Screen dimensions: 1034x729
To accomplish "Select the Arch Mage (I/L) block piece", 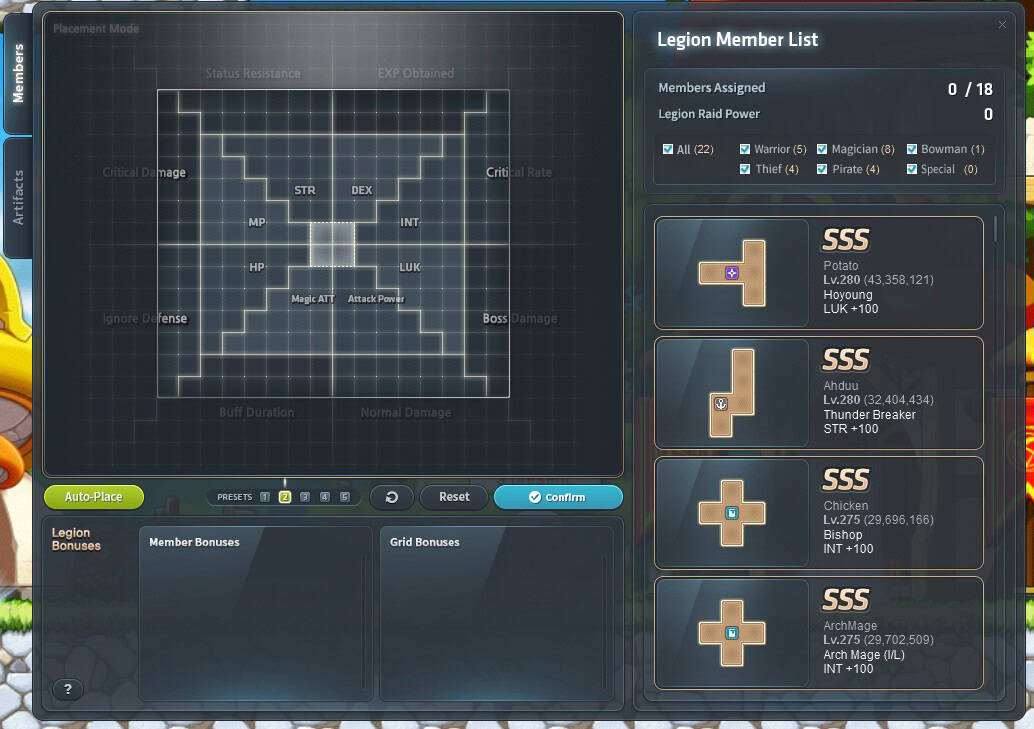I will coord(732,633).
